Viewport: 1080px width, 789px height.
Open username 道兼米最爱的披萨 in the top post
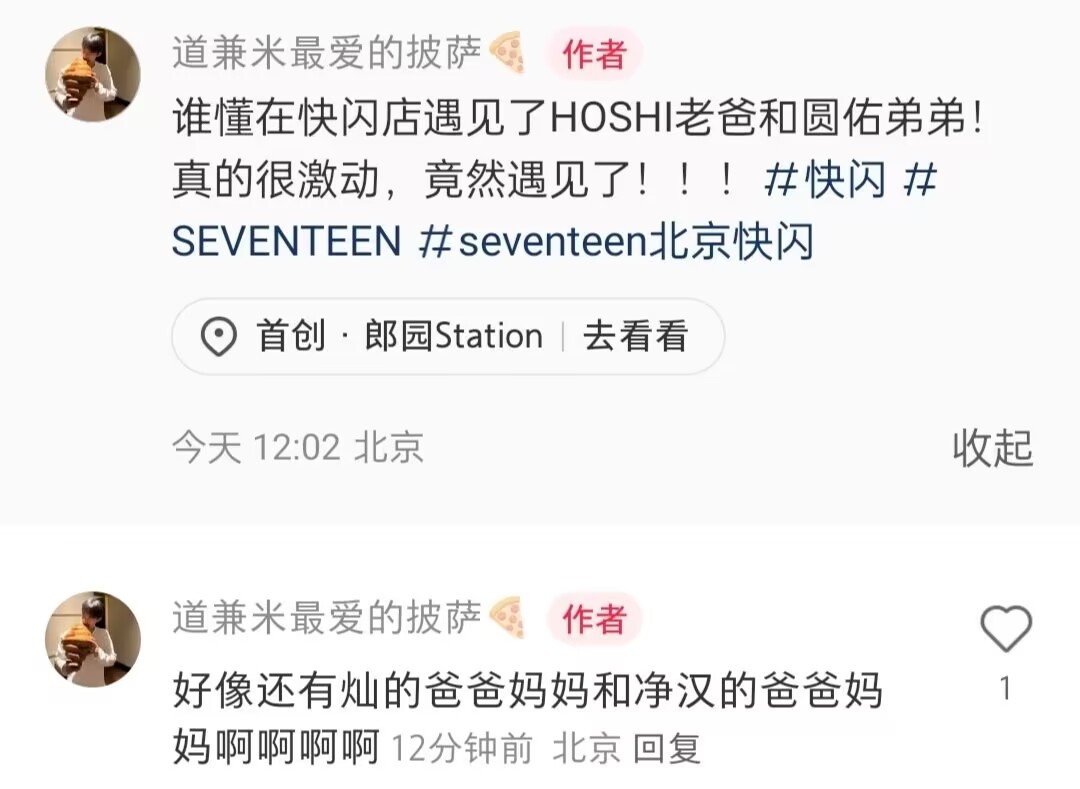click(326, 53)
